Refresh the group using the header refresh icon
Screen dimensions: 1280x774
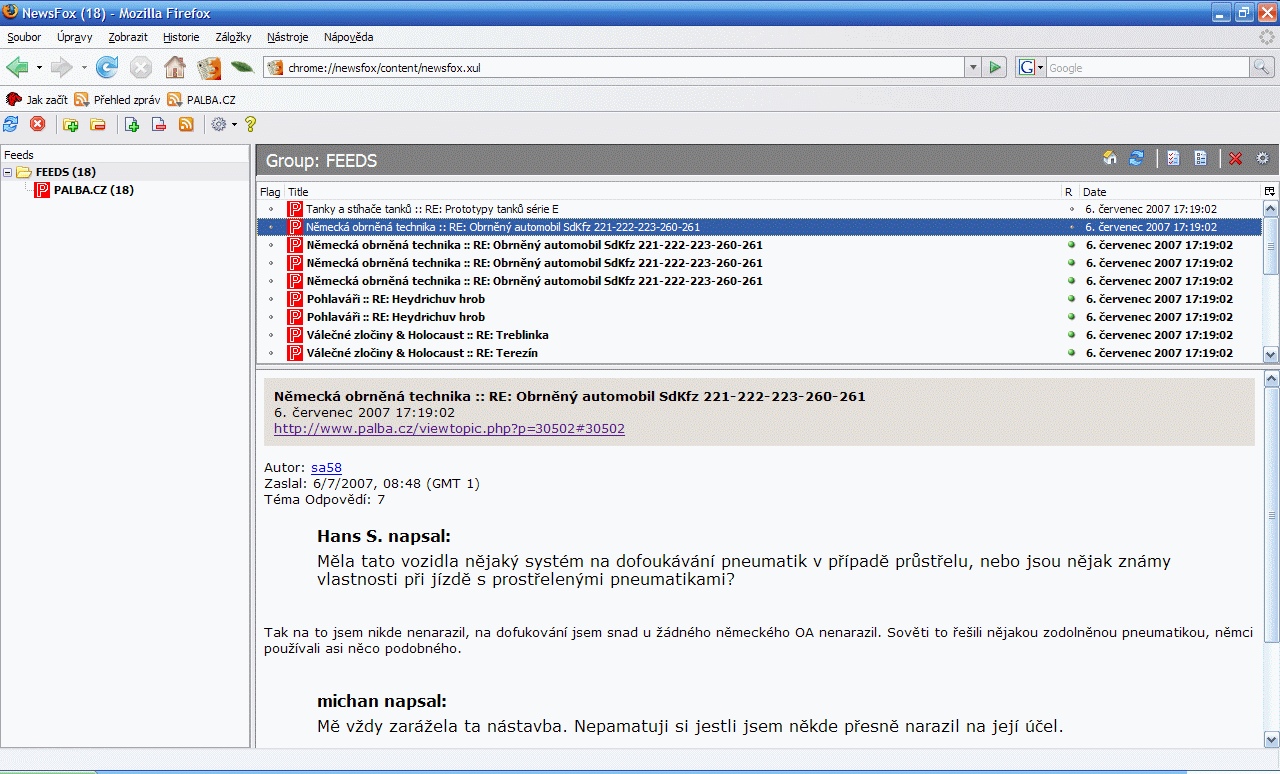click(x=1136, y=158)
